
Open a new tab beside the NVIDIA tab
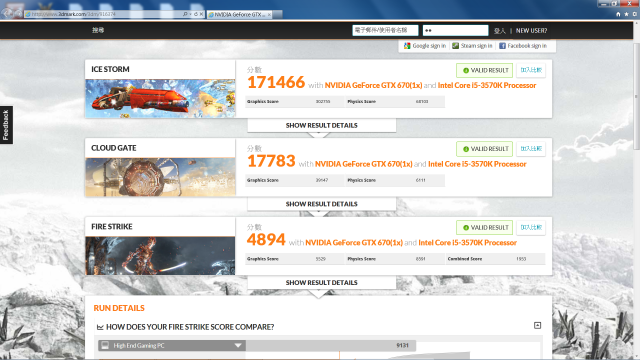point(277,15)
